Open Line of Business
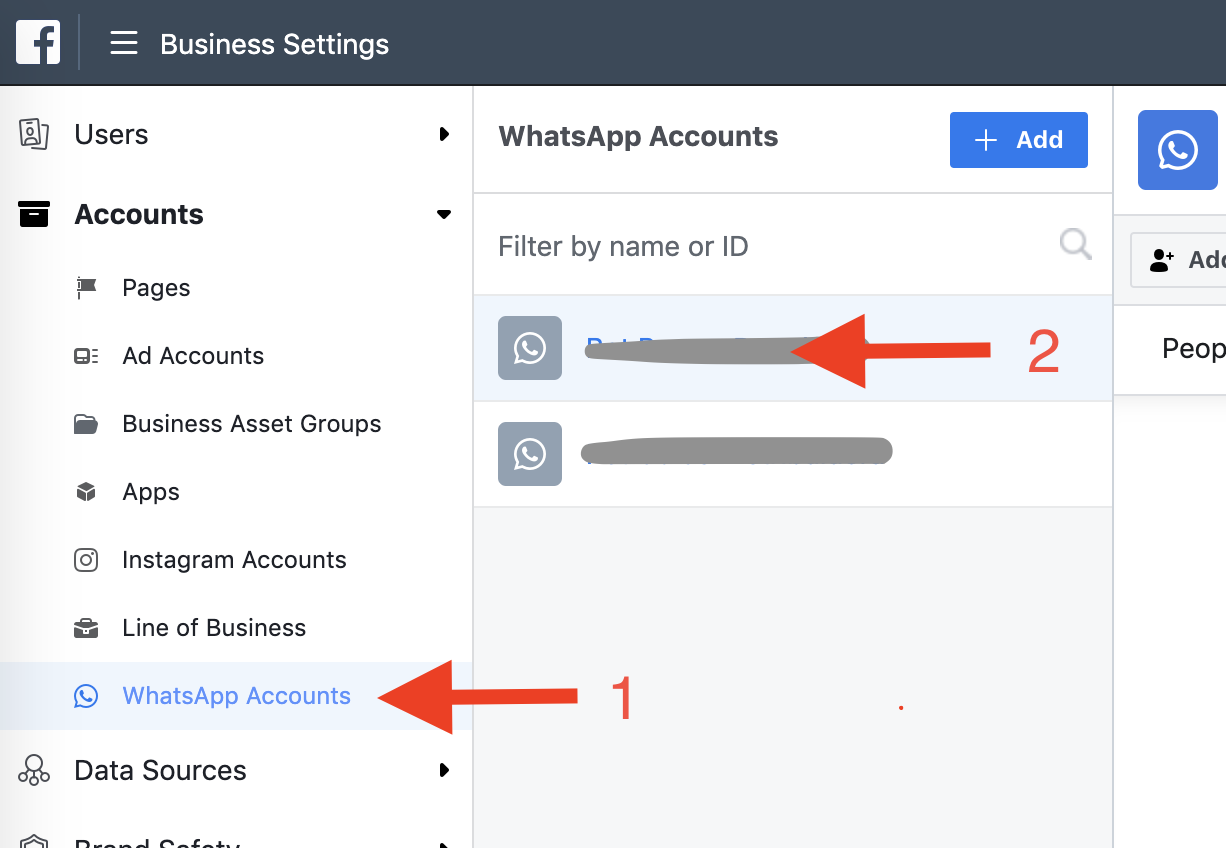 coord(214,628)
